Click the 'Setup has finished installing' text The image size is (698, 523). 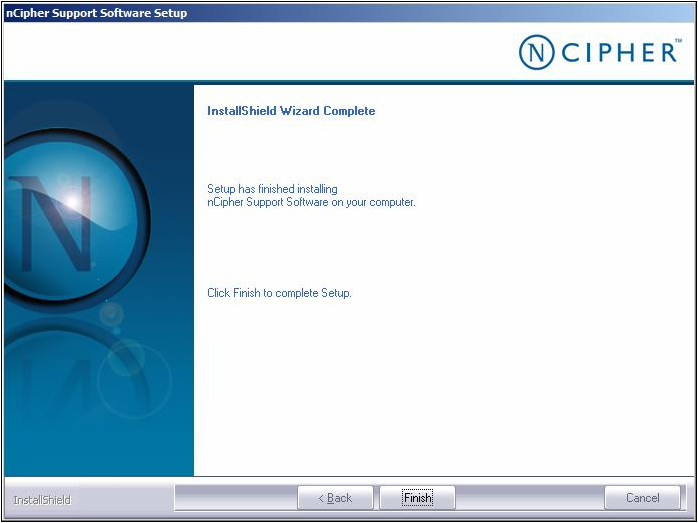coord(272,189)
